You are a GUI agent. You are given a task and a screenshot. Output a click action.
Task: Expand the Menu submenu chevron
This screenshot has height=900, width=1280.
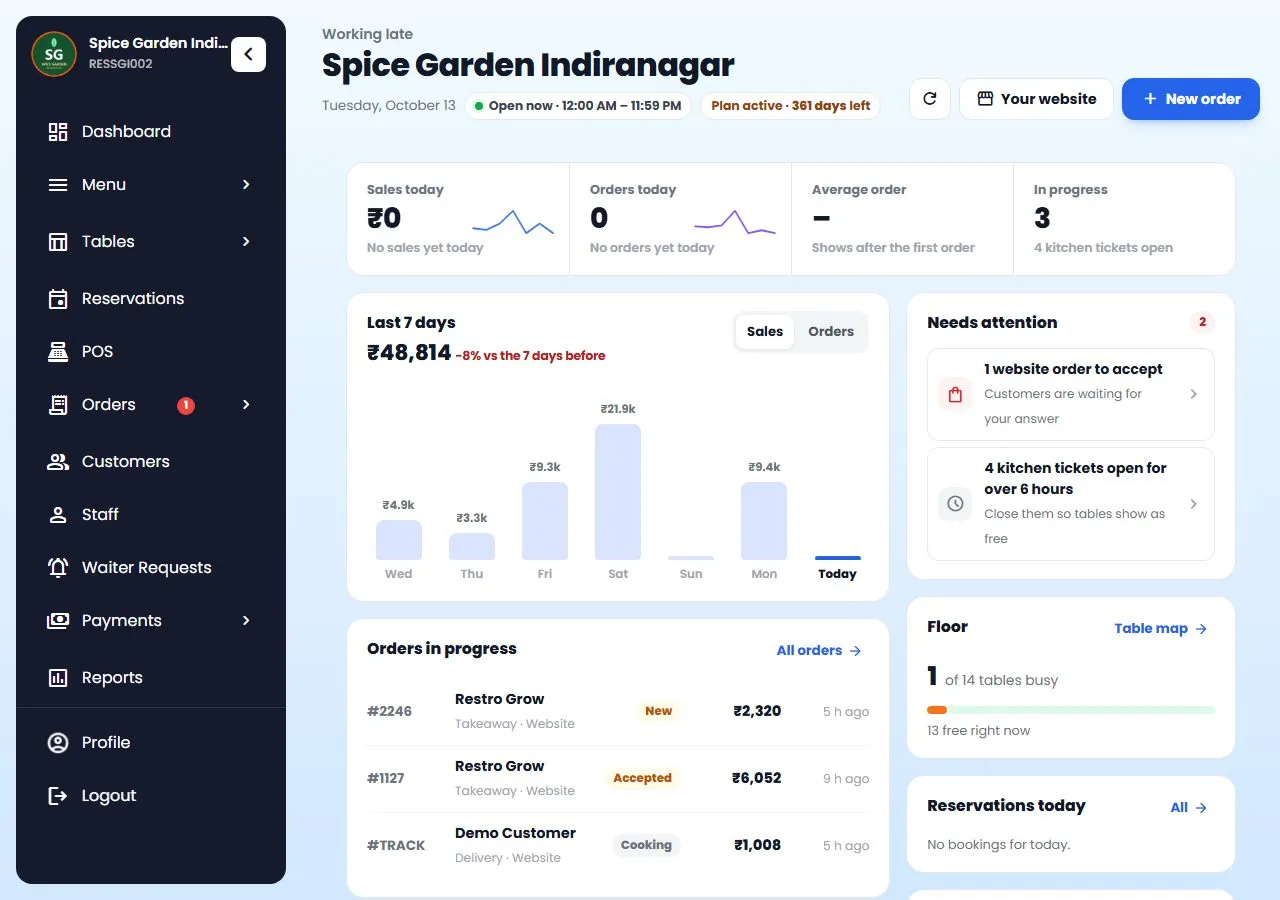pos(246,185)
